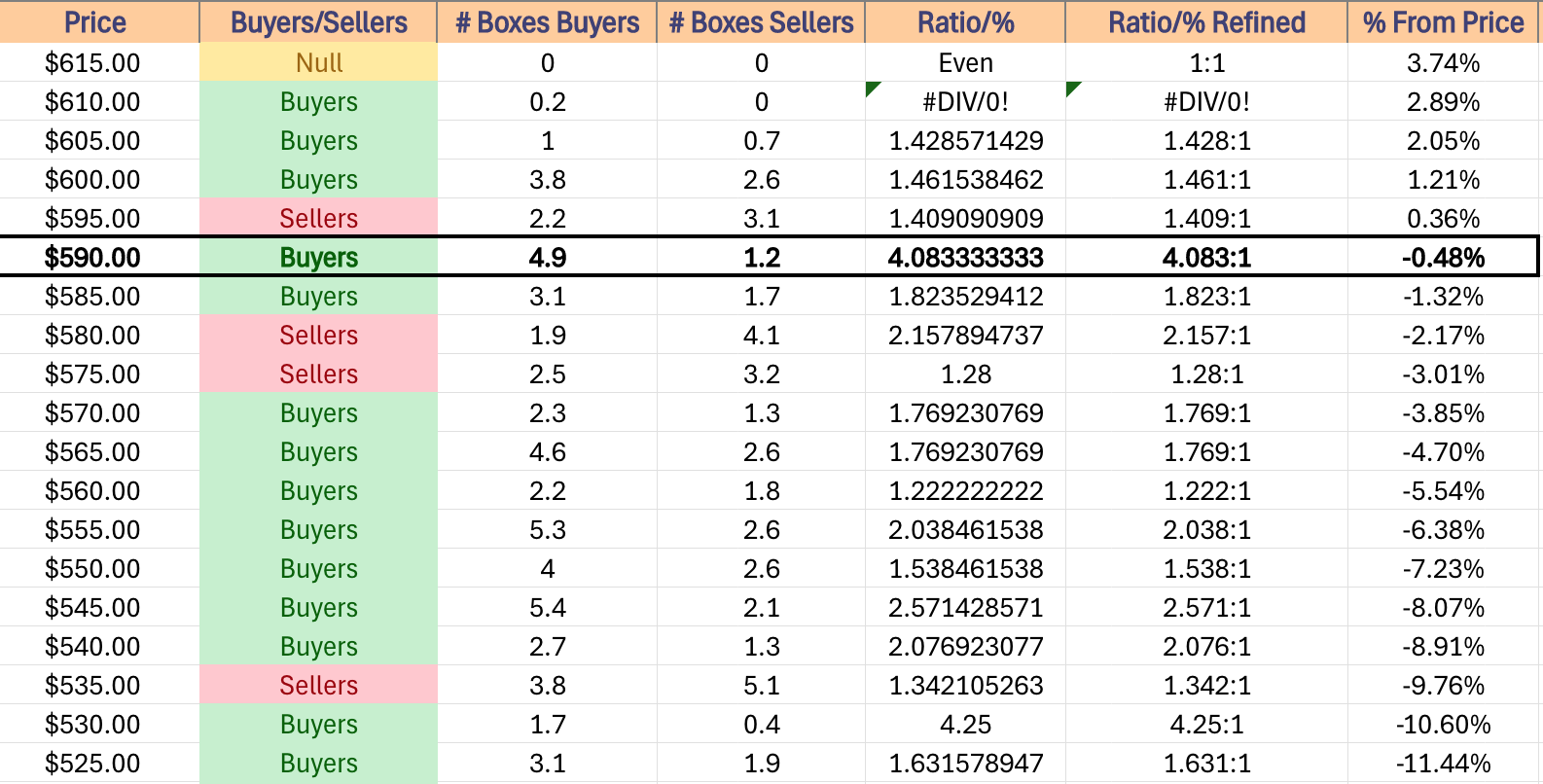This screenshot has height=784, width=1543.
Task: Click the Sellers cell in $575.00 row
Action: 318,374
